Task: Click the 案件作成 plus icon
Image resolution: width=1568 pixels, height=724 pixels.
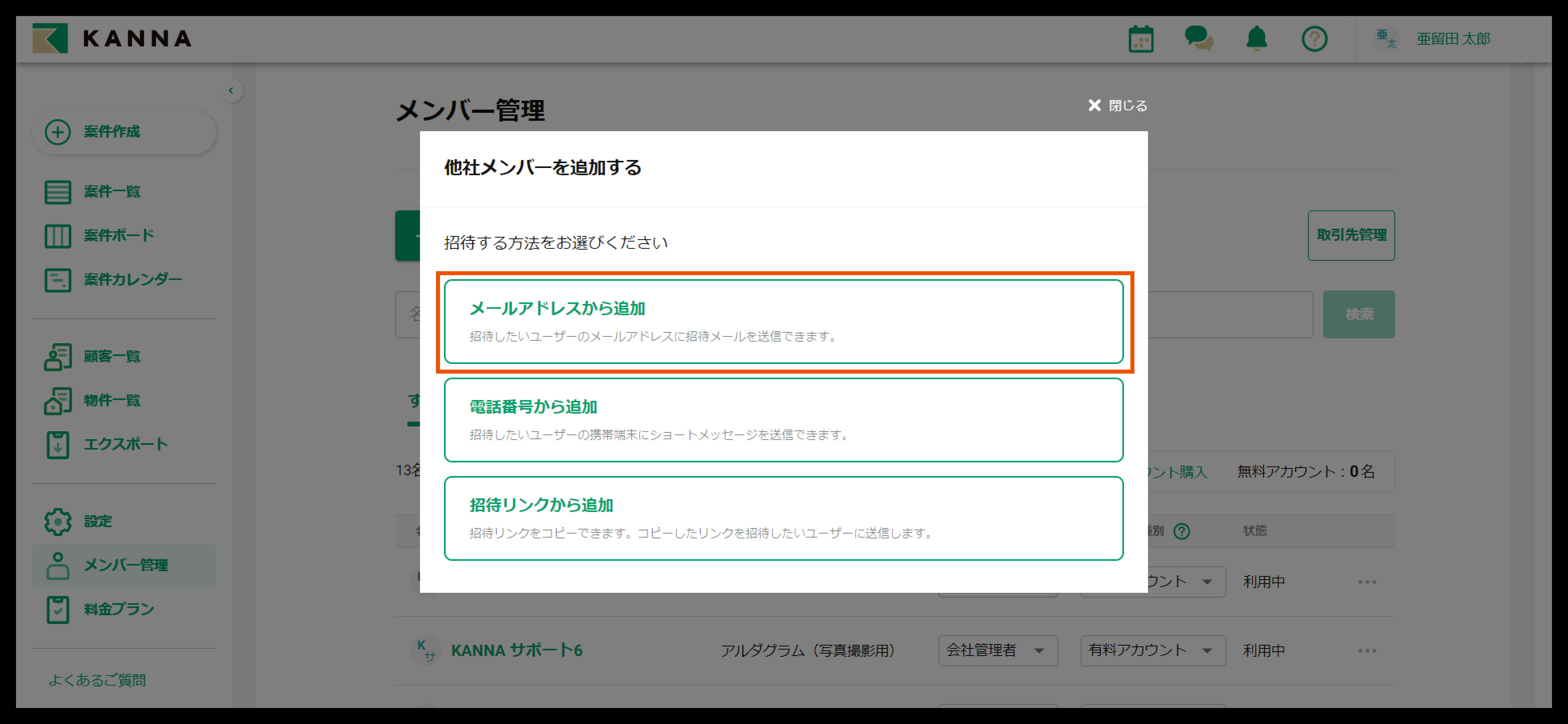Action: 58,132
